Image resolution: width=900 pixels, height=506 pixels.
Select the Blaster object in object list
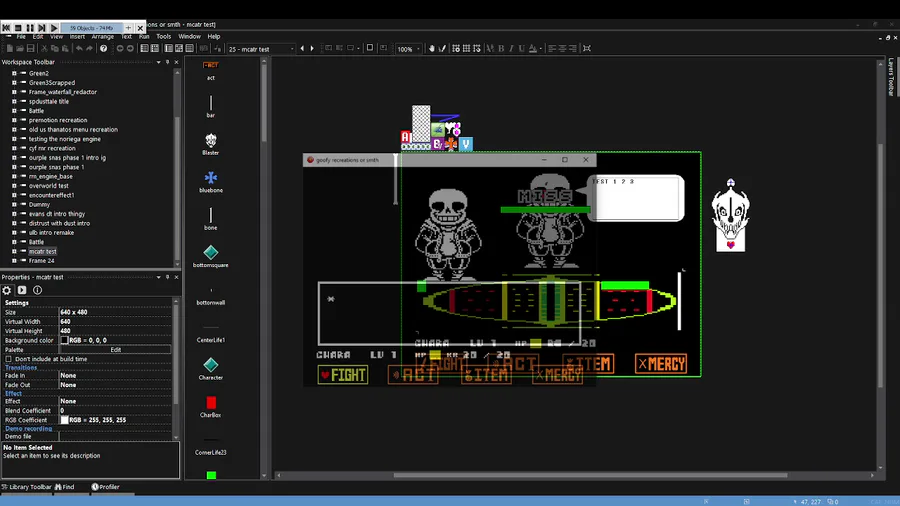pyautogui.click(x=211, y=143)
